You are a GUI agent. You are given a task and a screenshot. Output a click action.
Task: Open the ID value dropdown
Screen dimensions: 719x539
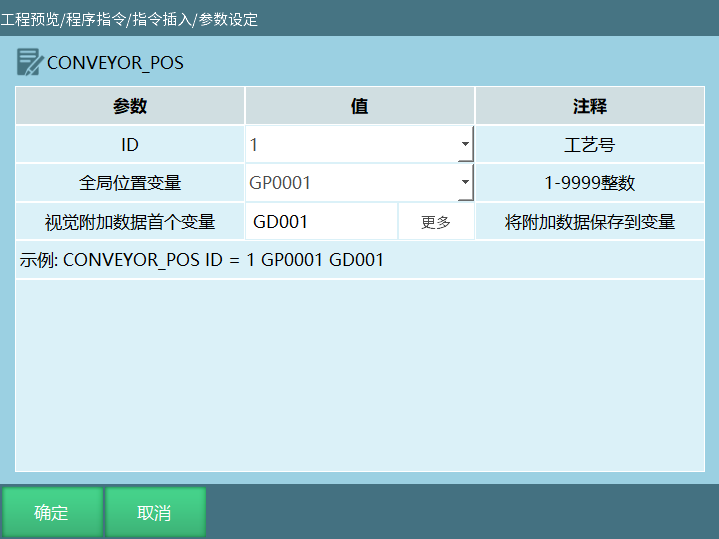[352, 145]
